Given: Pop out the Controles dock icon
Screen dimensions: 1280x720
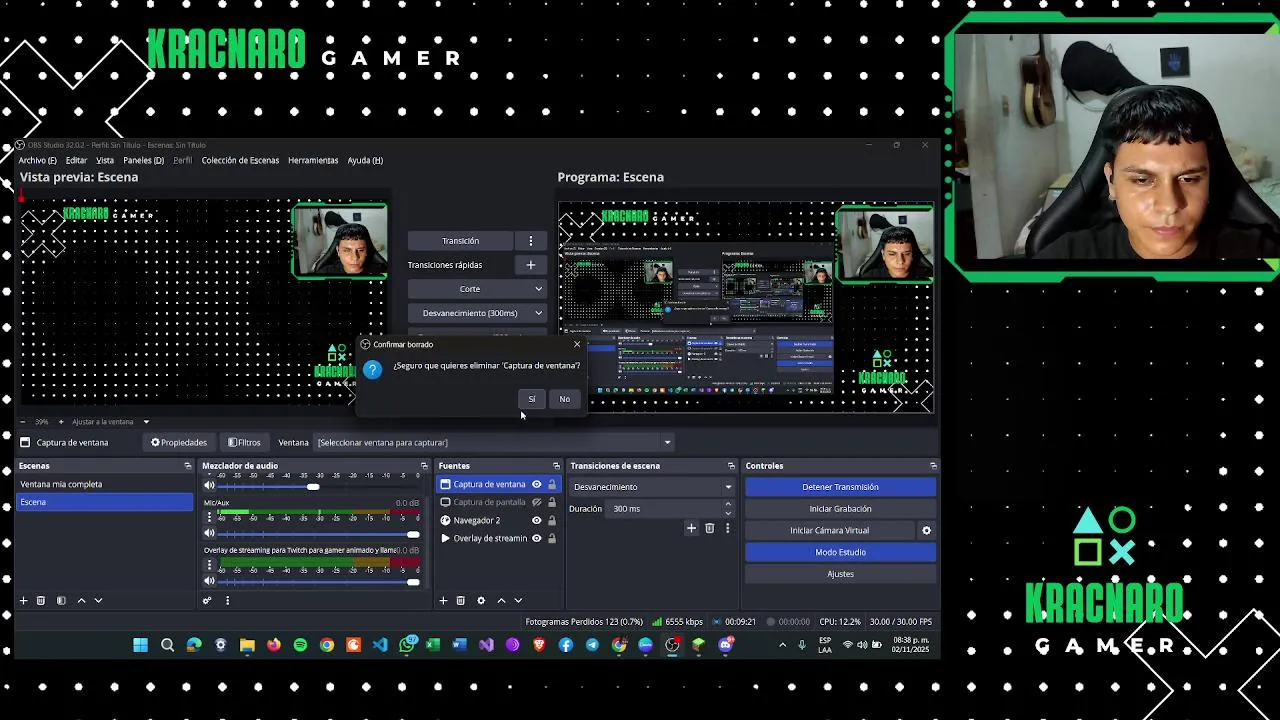Looking at the screenshot, I should click(x=933, y=466).
